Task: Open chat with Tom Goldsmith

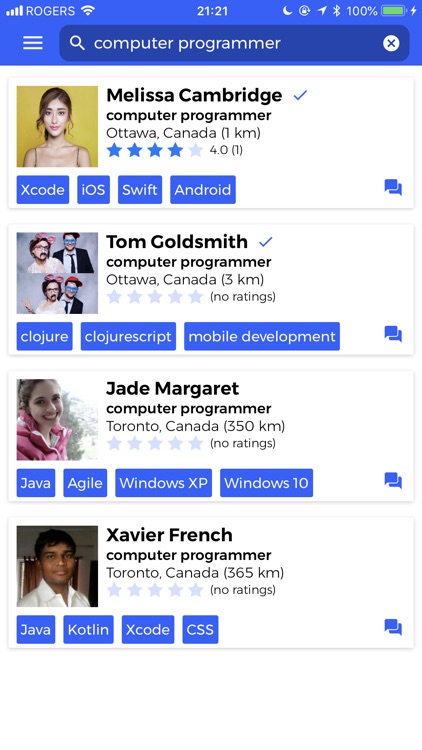Action: [x=393, y=334]
